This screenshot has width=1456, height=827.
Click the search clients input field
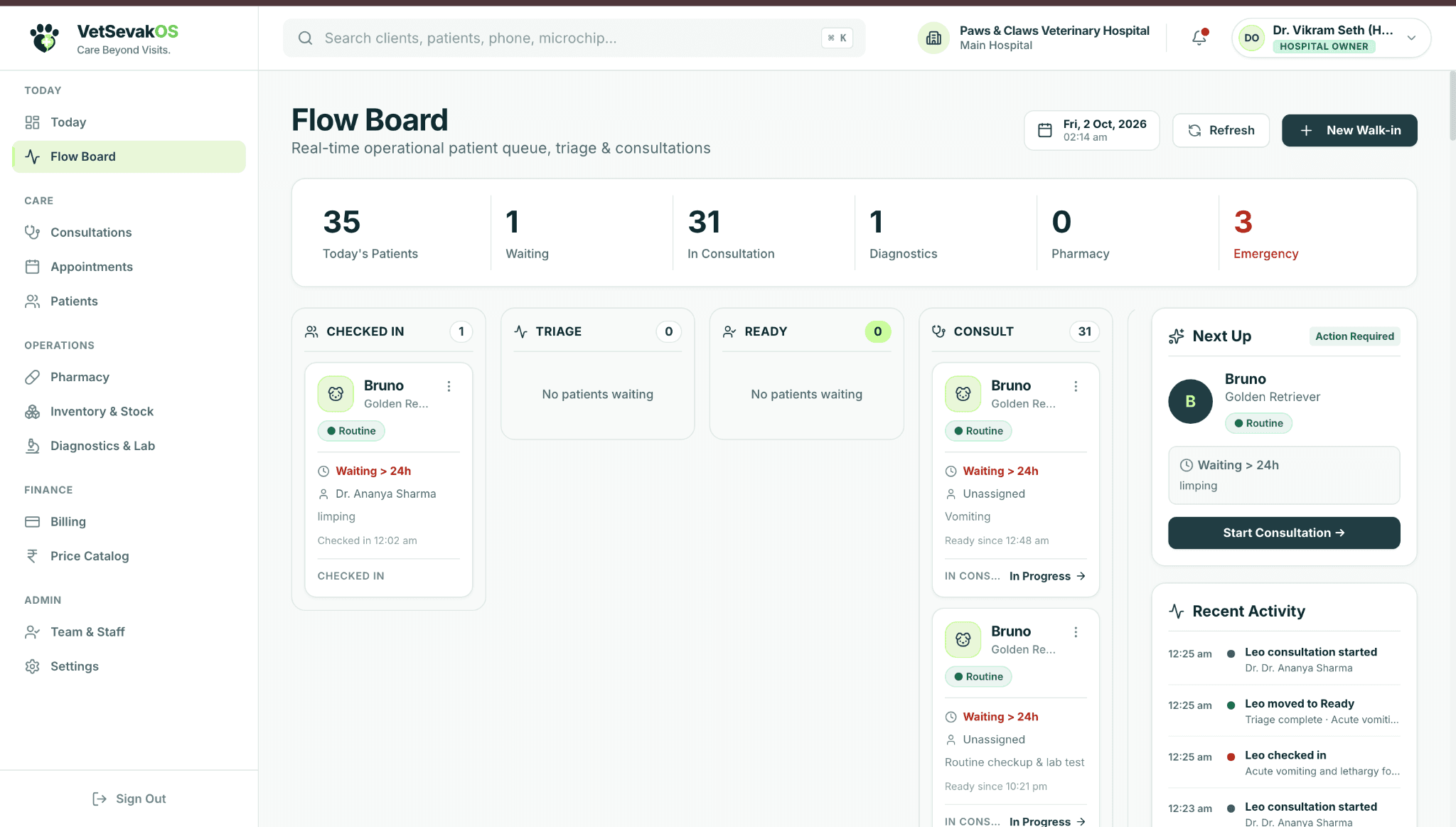(574, 38)
